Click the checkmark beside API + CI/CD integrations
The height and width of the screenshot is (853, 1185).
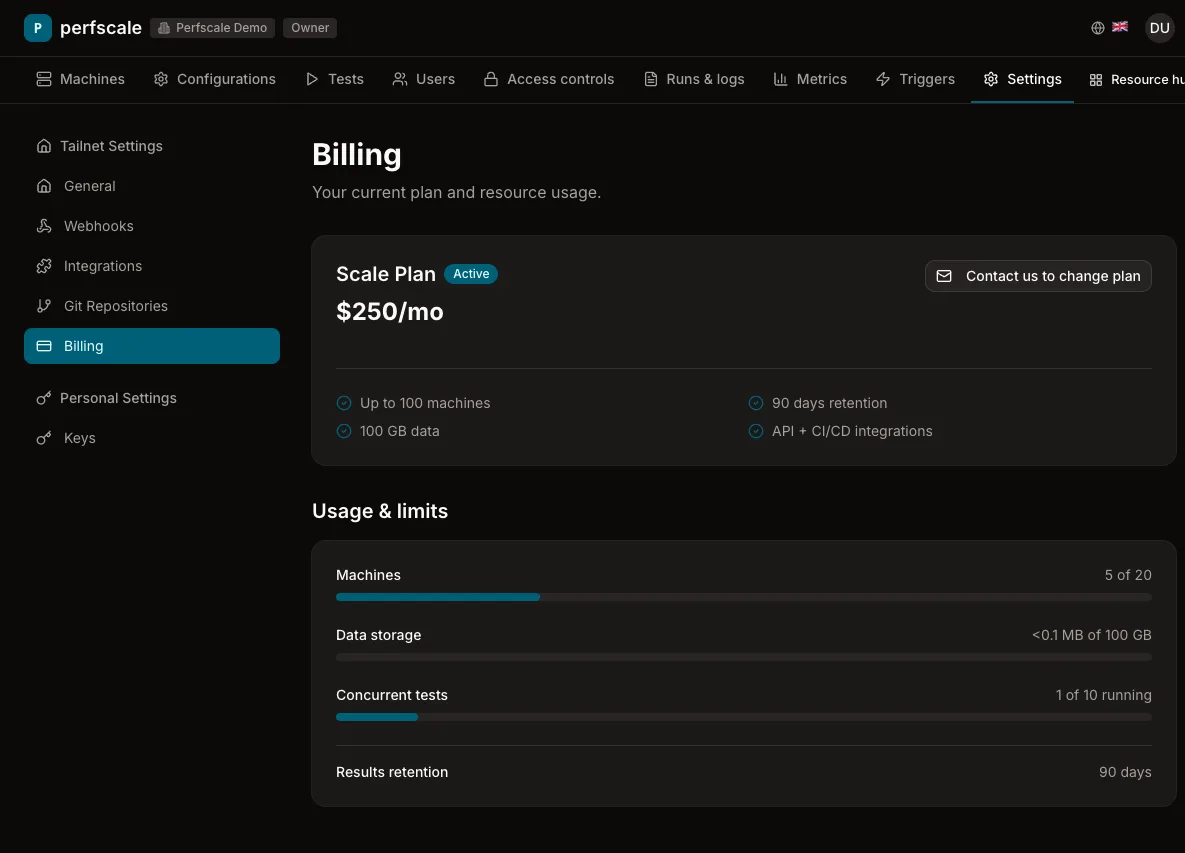(x=756, y=431)
